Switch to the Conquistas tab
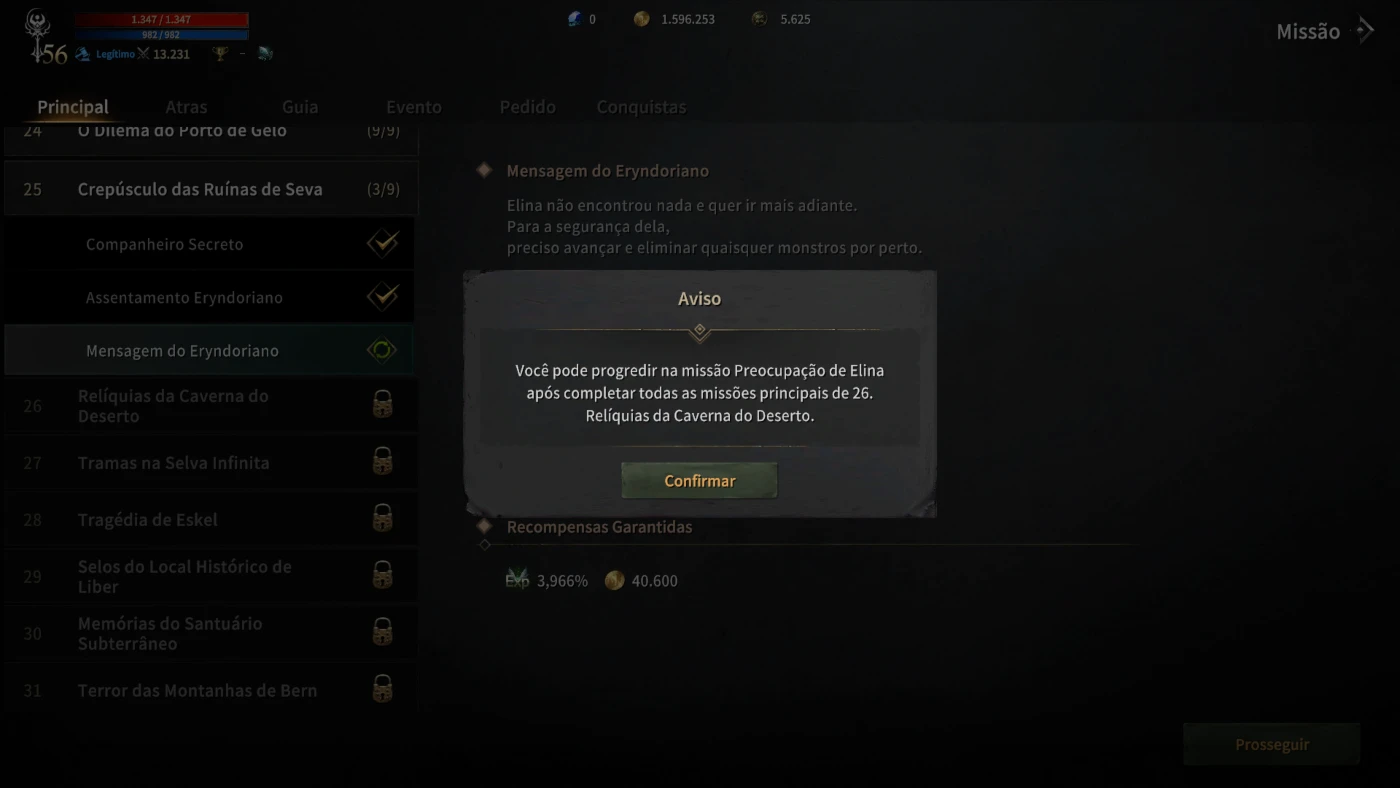This screenshot has width=1400, height=788. click(641, 107)
